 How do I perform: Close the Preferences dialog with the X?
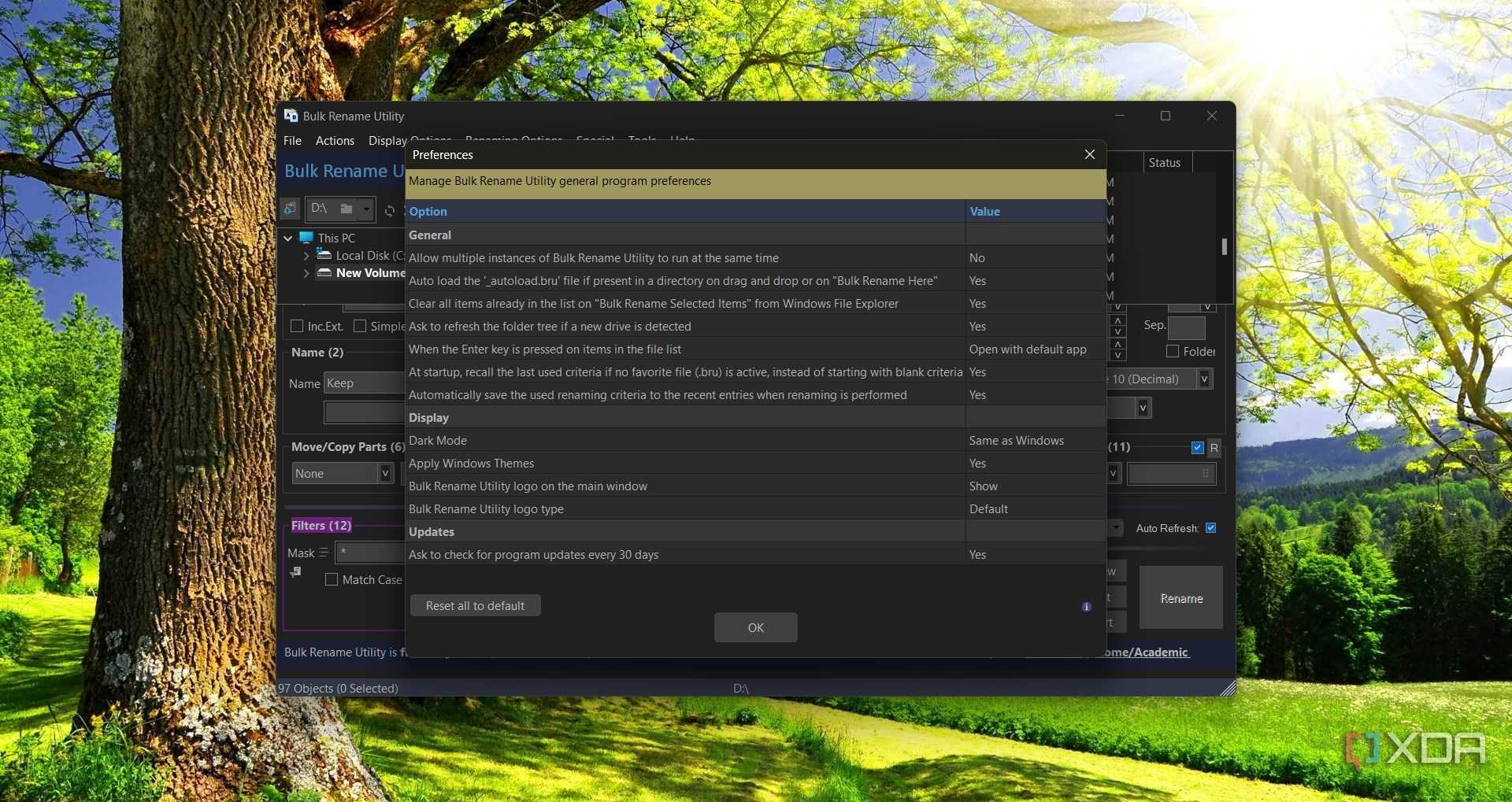1090,154
